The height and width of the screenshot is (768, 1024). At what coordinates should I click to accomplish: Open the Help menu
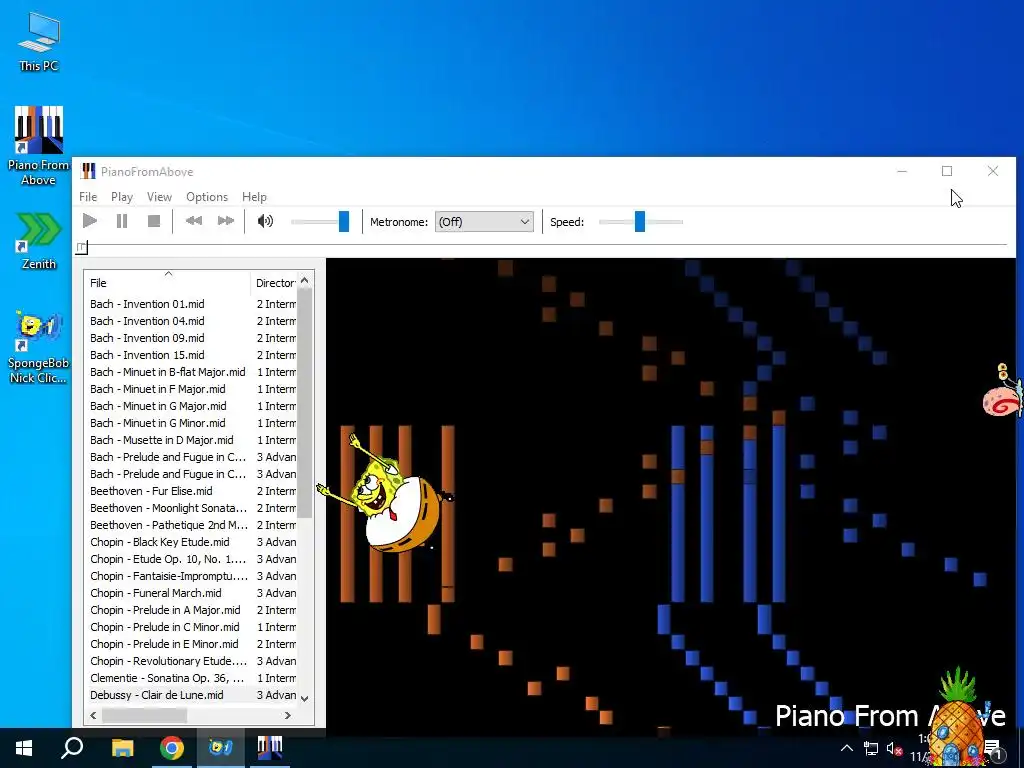click(x=254, y=197)
